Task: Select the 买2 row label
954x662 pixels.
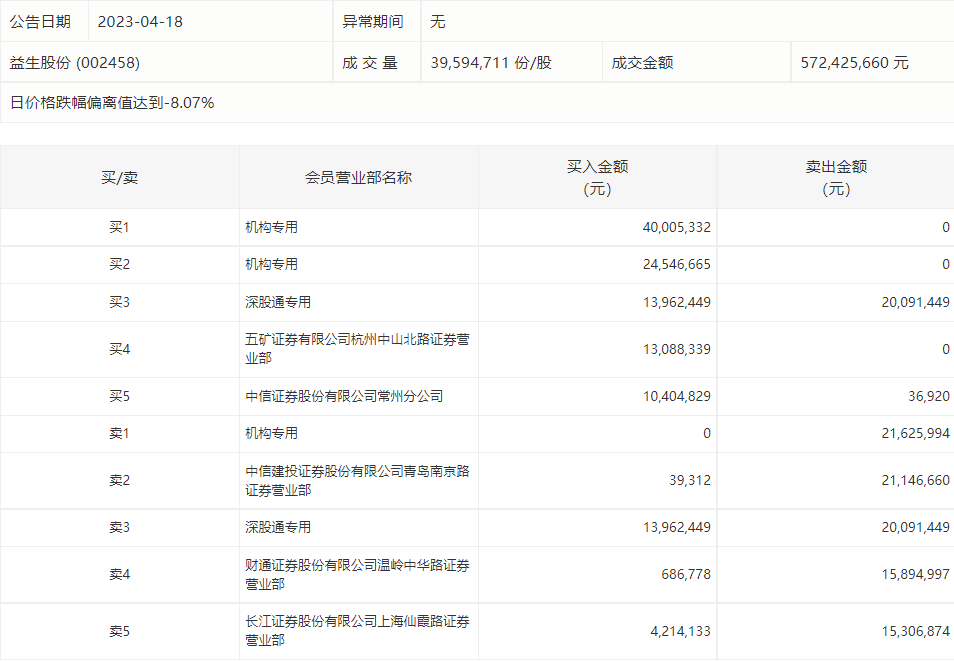Action: pyautogui.click(x=119, y=265)
